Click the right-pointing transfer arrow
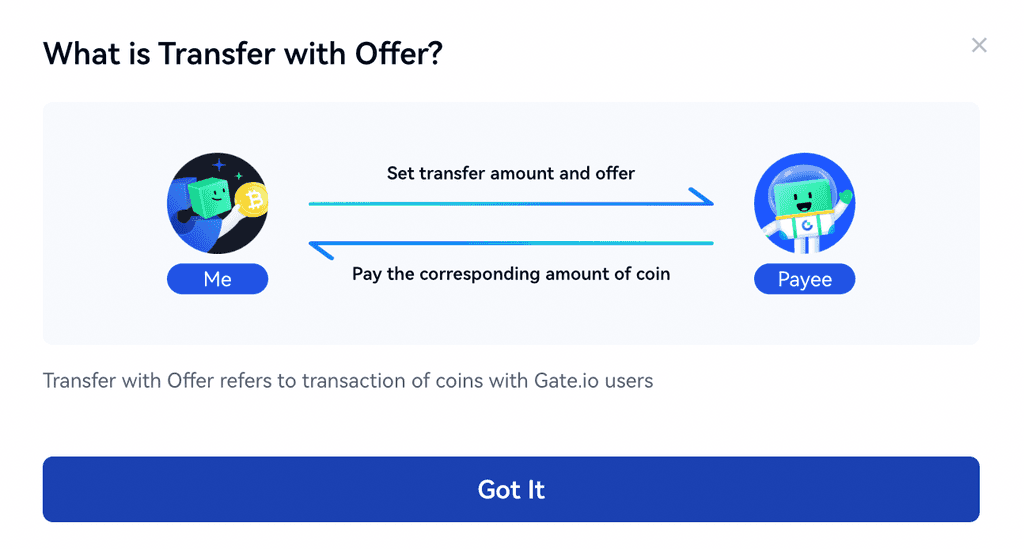The height and width of the screenshot is (549, 1024). [511, 203]
